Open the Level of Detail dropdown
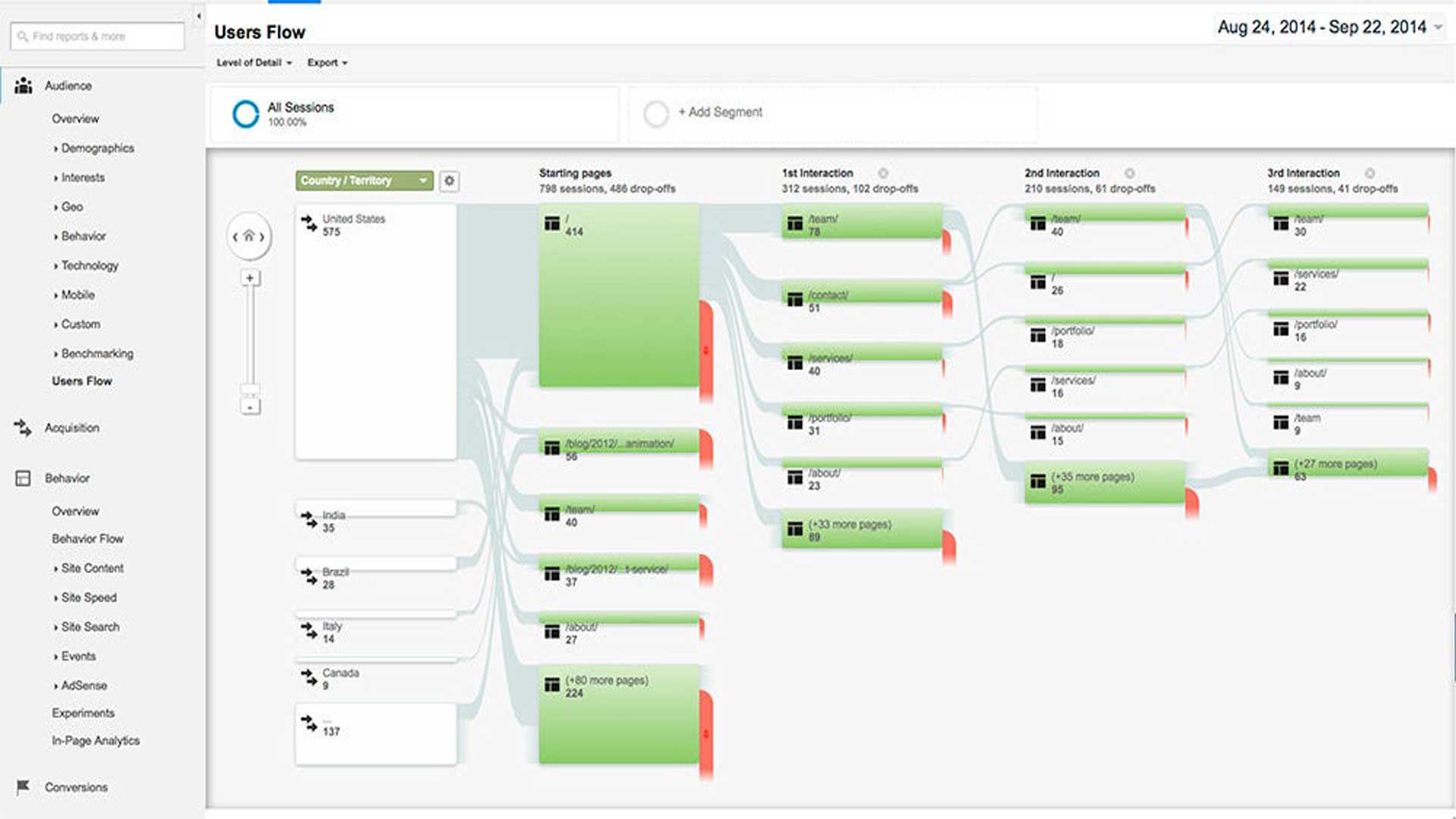 point(253,63)
